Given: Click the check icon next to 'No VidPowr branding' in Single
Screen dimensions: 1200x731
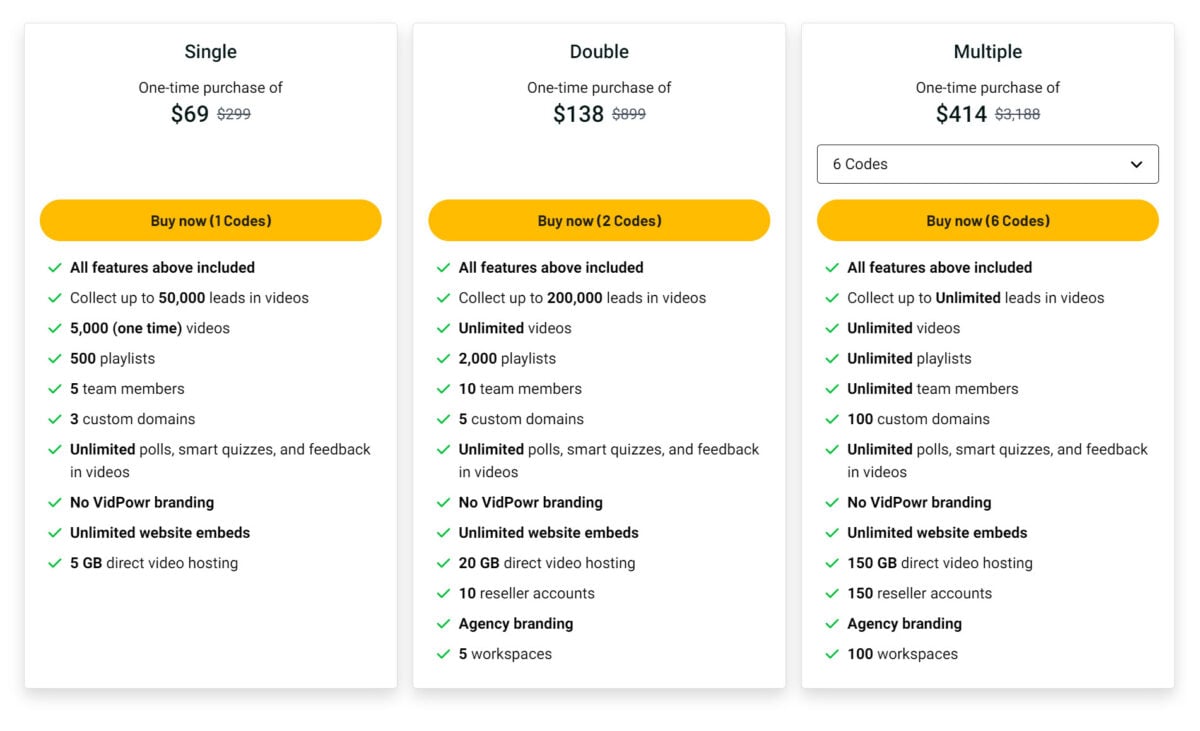Looking at the screenshot, I should point(54,502).
